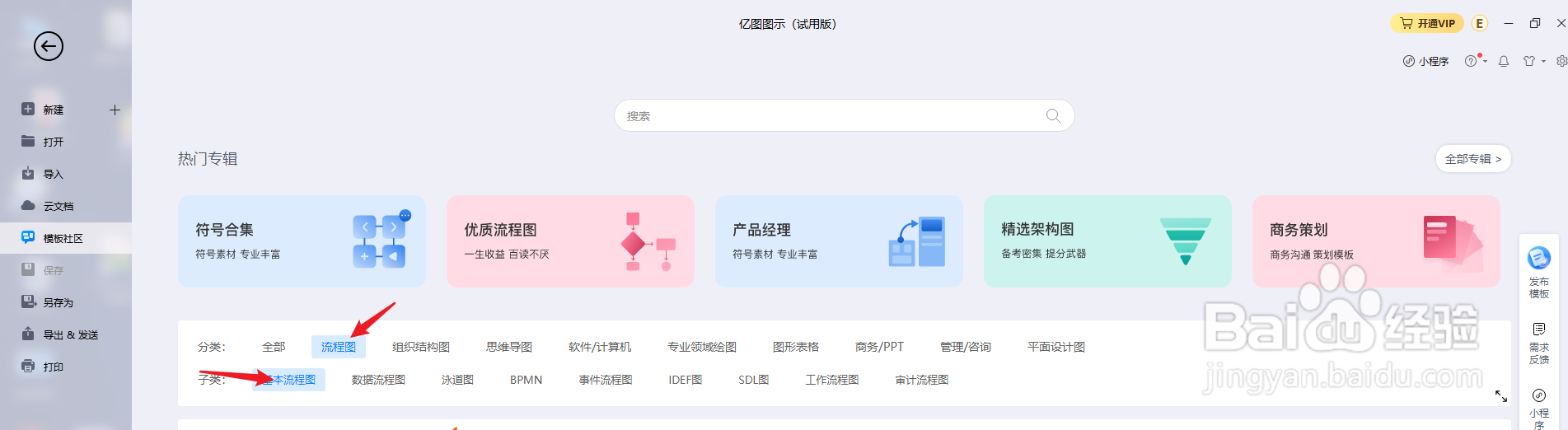This screenshot has height=430, width=1568.
Task: Click the 打开 folder icon
Action: pos(28,141)
